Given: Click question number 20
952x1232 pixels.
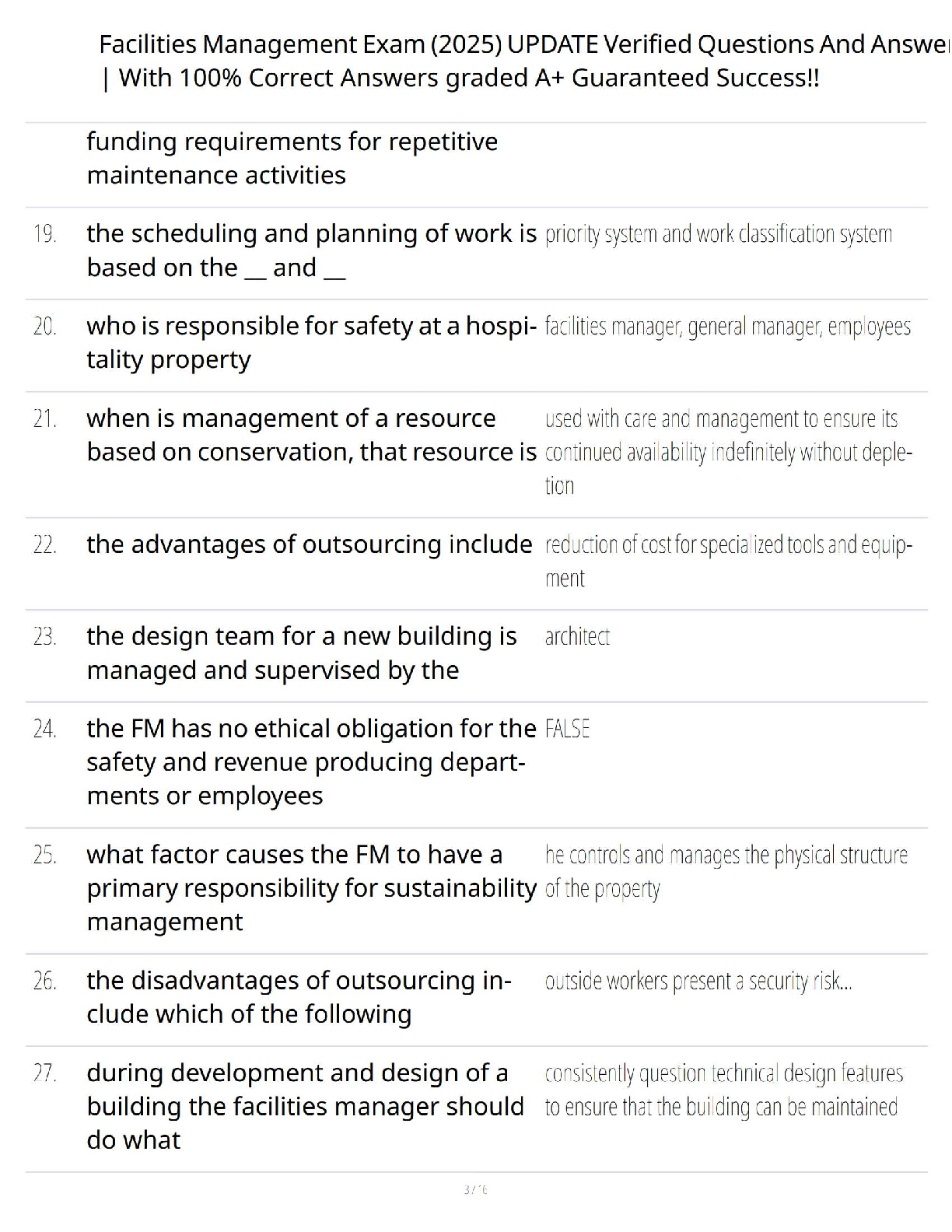Looking at the screenshot, I should click(45, 327).
